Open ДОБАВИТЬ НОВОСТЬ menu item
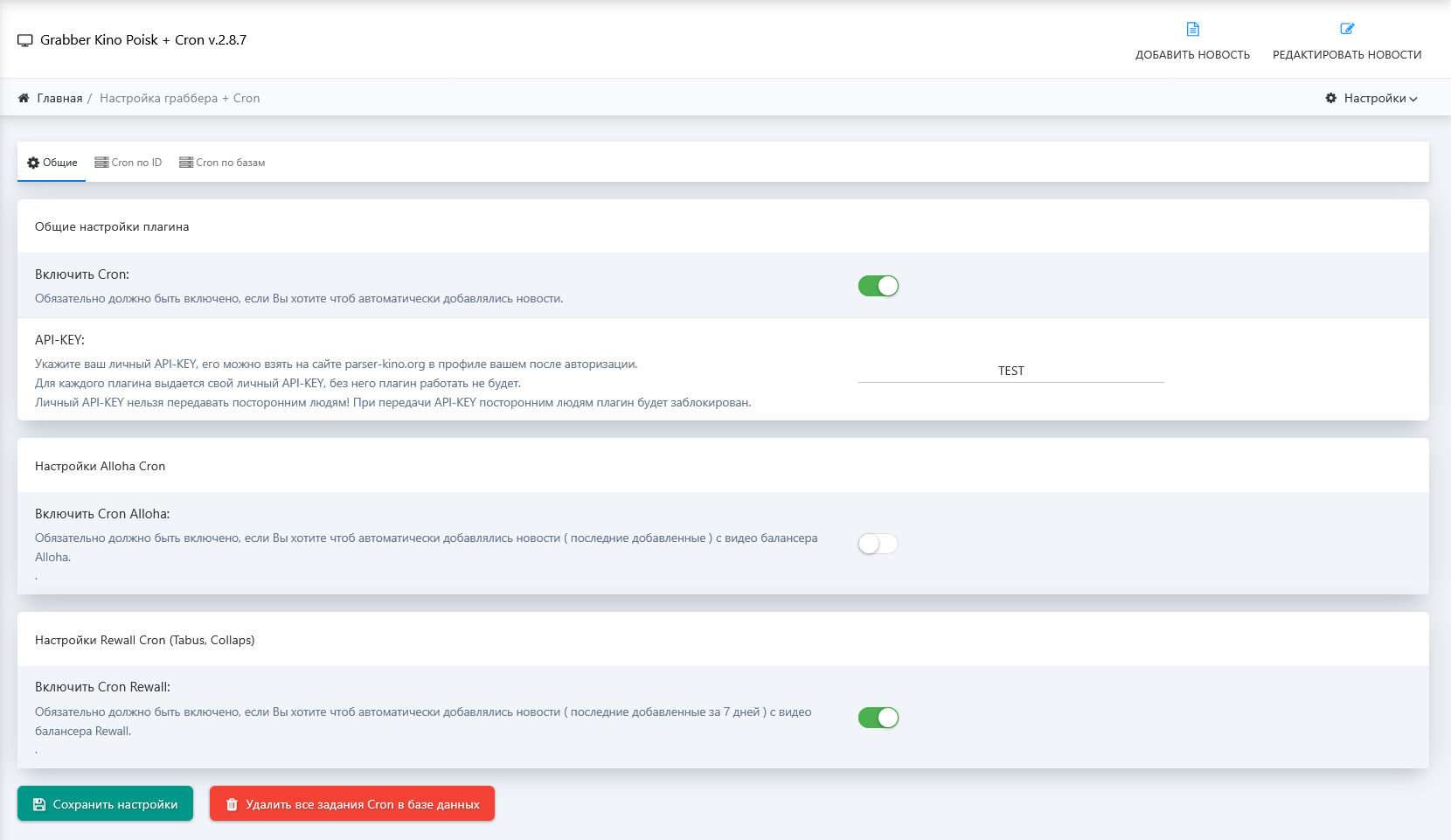The width and height of the screenshot is (1451, 840). point(1192,41)
